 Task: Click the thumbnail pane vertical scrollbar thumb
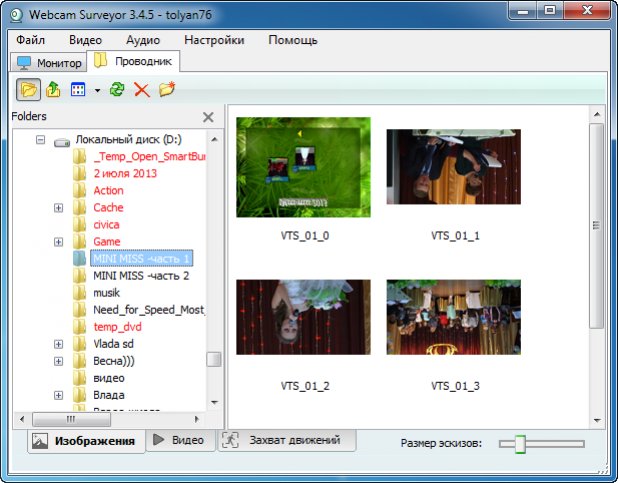(597, 226)
